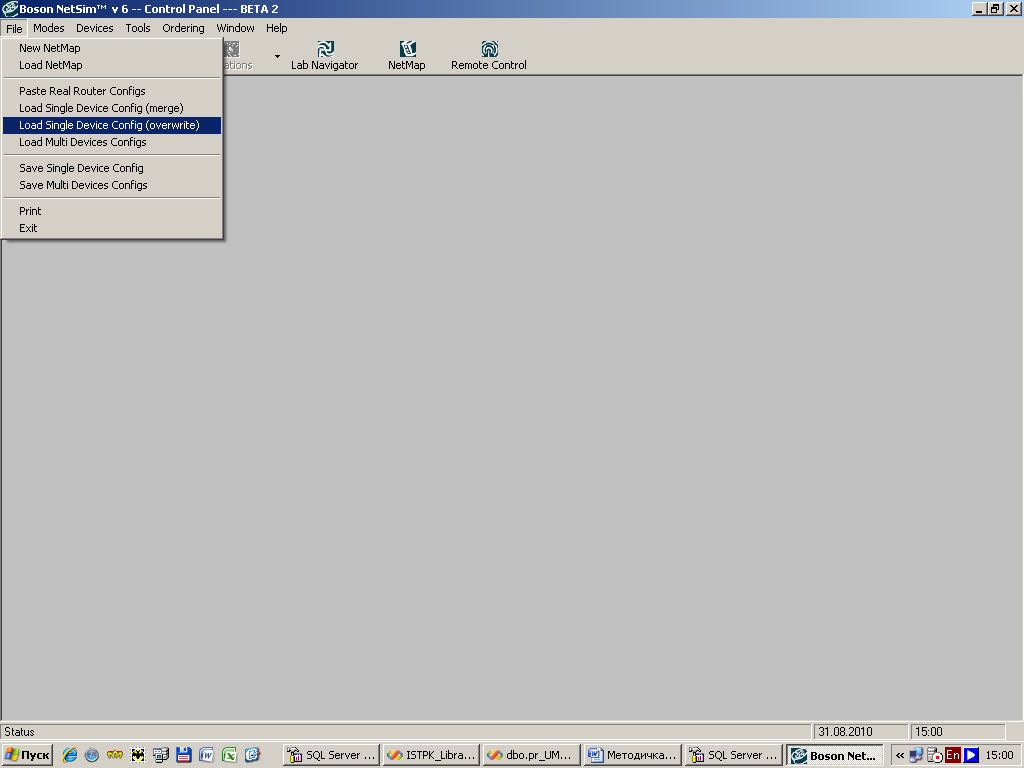Switch to SQL Server button beside Boson Net
Screen dimensions: 1024x768
pos(734,755)
